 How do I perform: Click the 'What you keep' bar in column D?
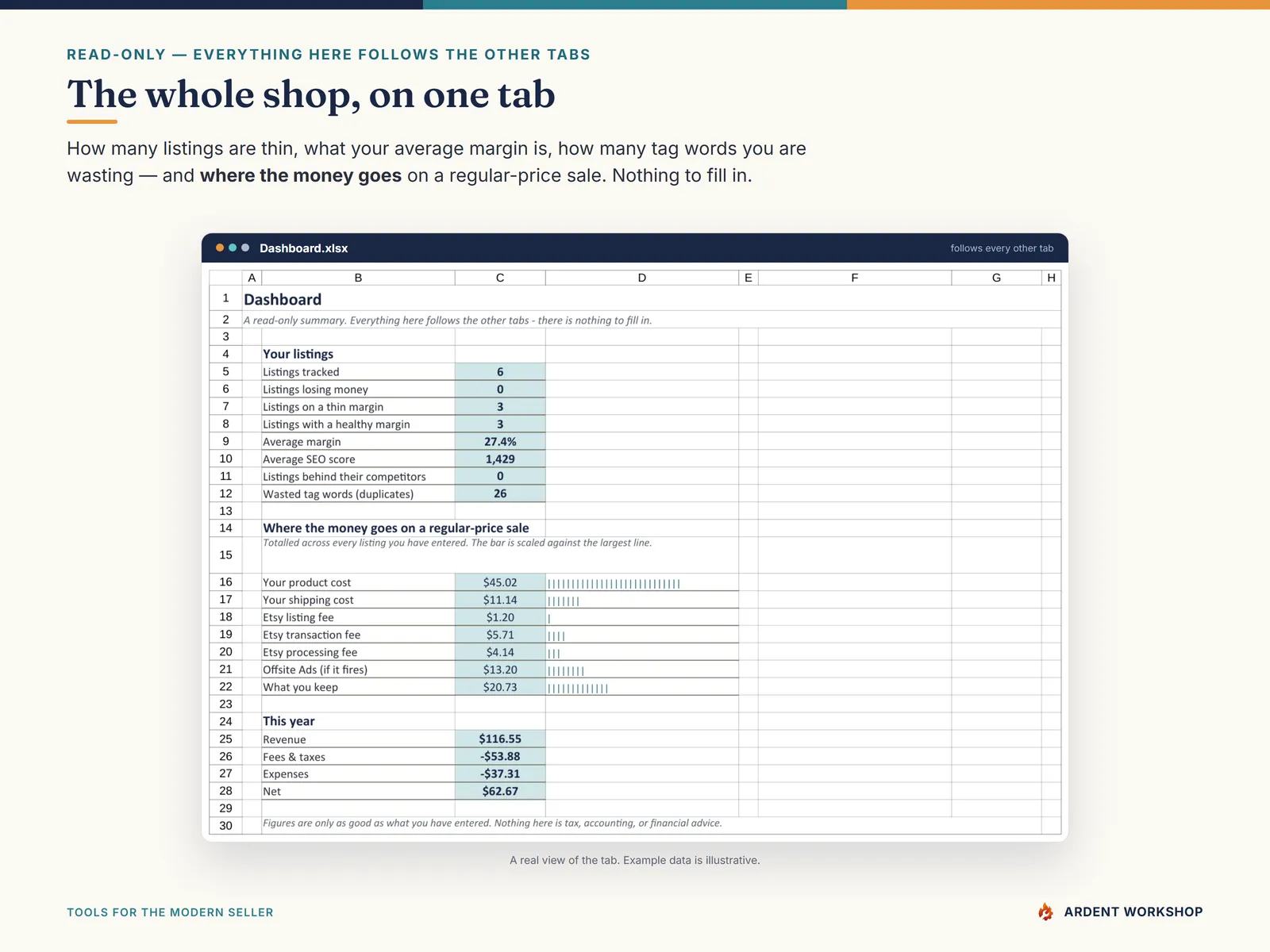[578, 689]
